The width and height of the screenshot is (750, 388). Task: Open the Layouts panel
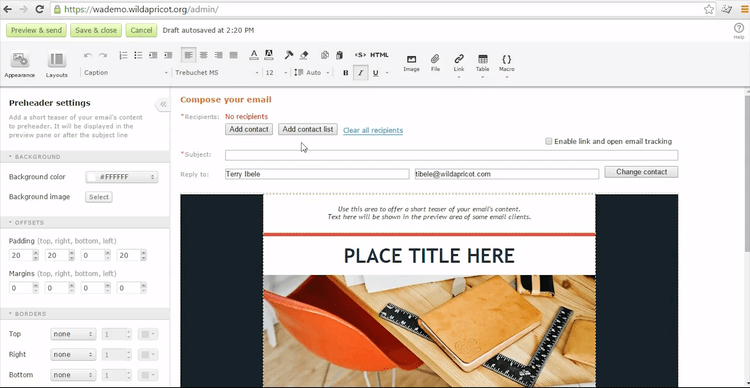[56, 64]
